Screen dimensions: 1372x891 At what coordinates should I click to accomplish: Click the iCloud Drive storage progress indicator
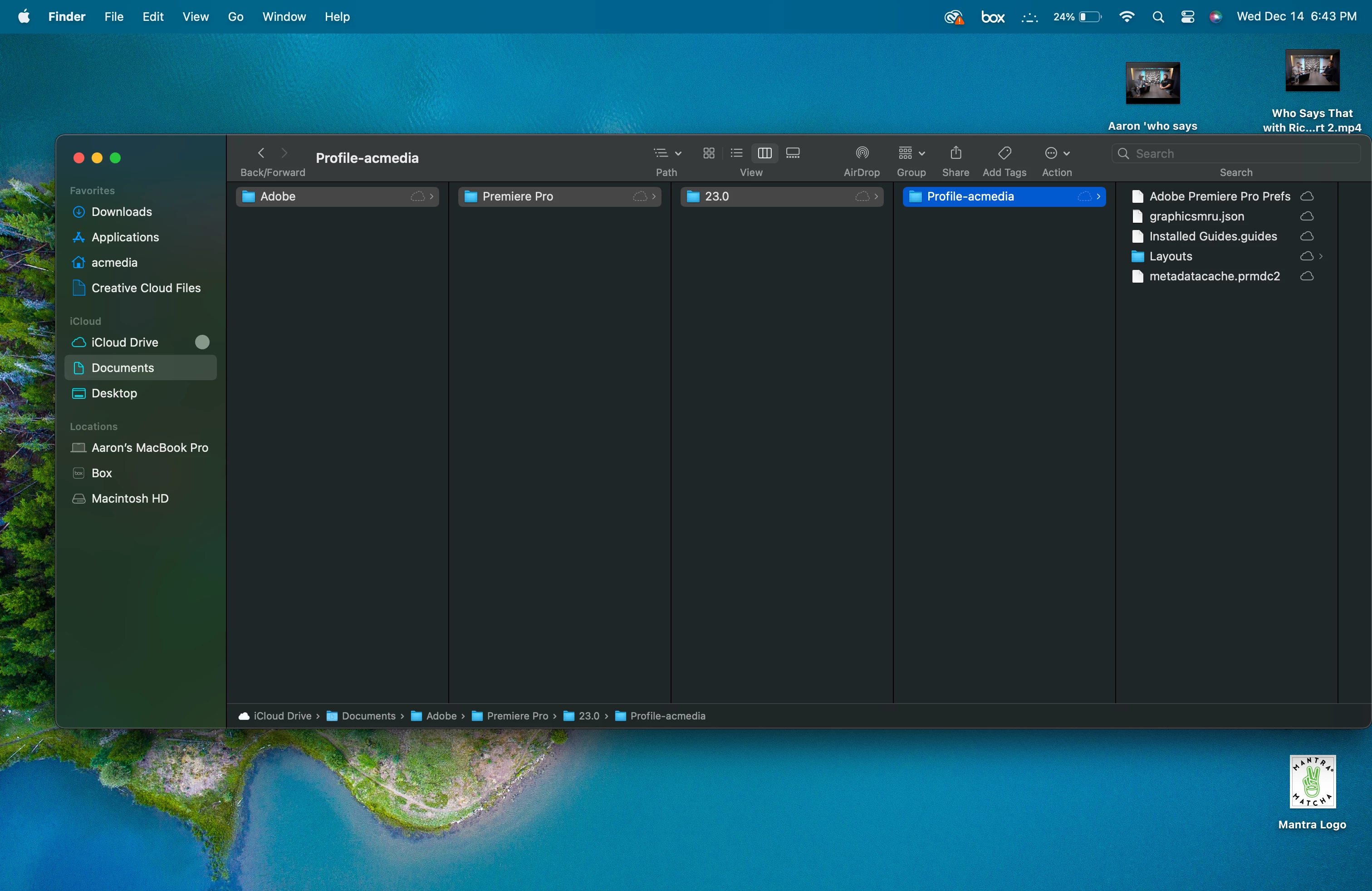(202, 343)
